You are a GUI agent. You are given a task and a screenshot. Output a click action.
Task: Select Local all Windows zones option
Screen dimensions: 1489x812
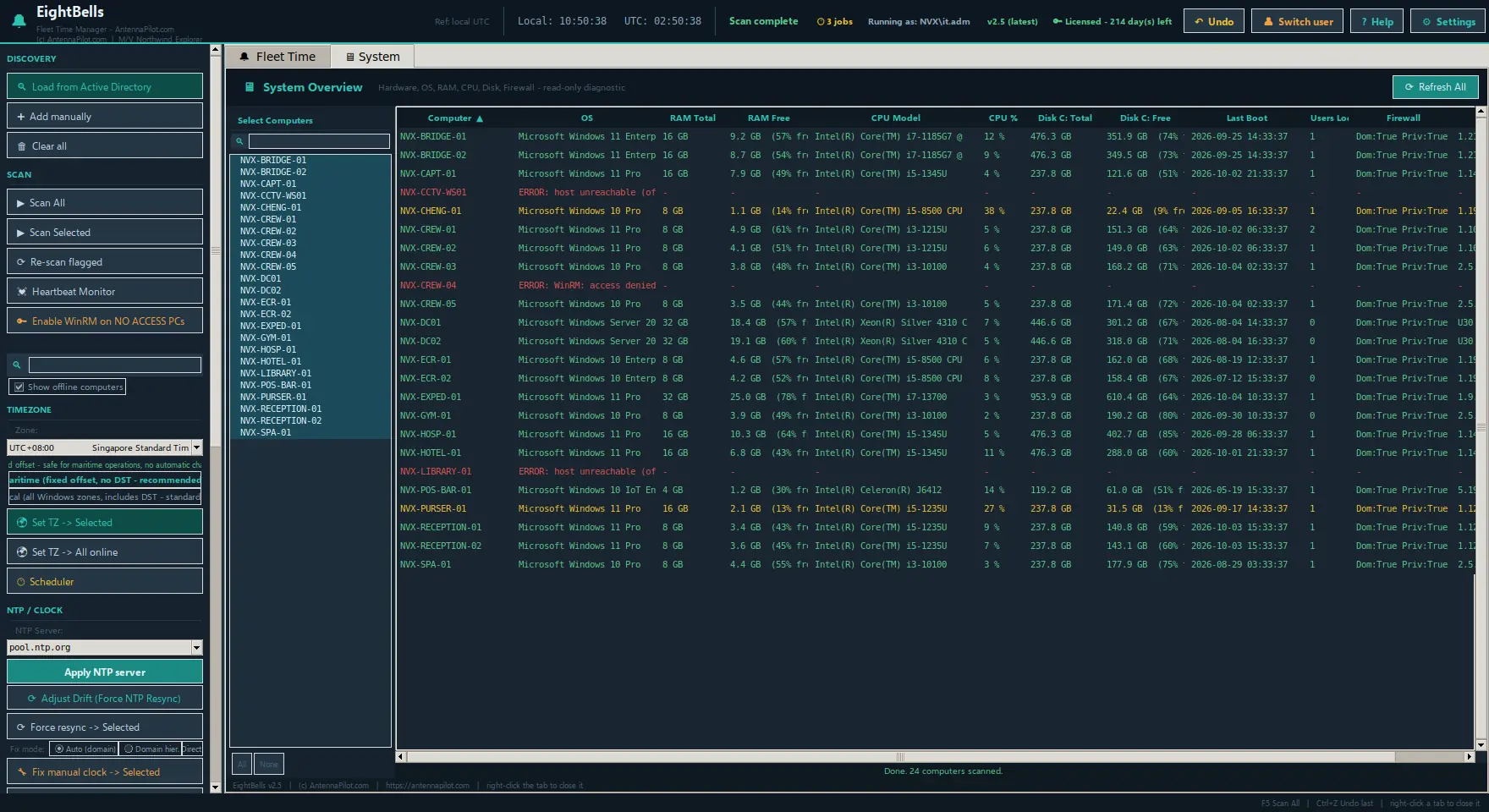pos(105,497)
